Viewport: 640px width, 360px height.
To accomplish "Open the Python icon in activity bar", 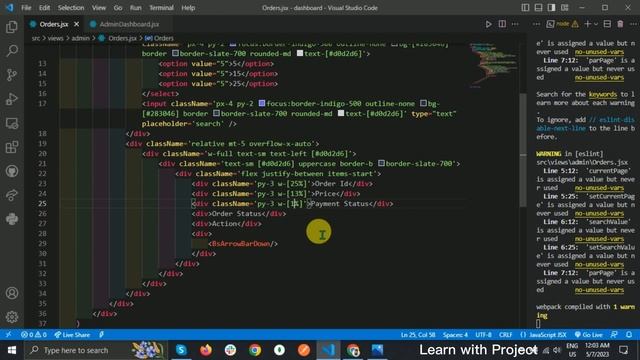I will coord(12,219).
